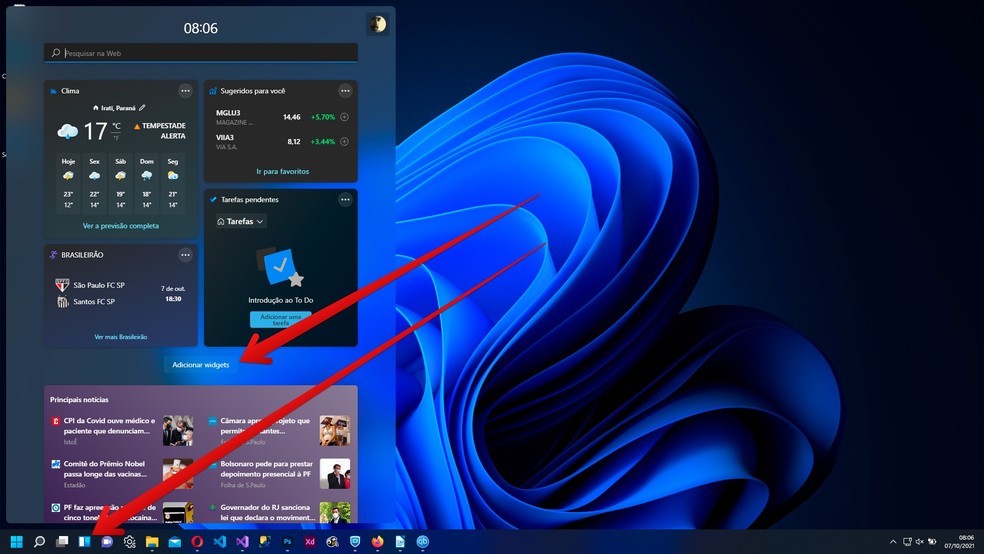
Task: Launch Adobe XD from the taskbar
Action: point(310,541)
